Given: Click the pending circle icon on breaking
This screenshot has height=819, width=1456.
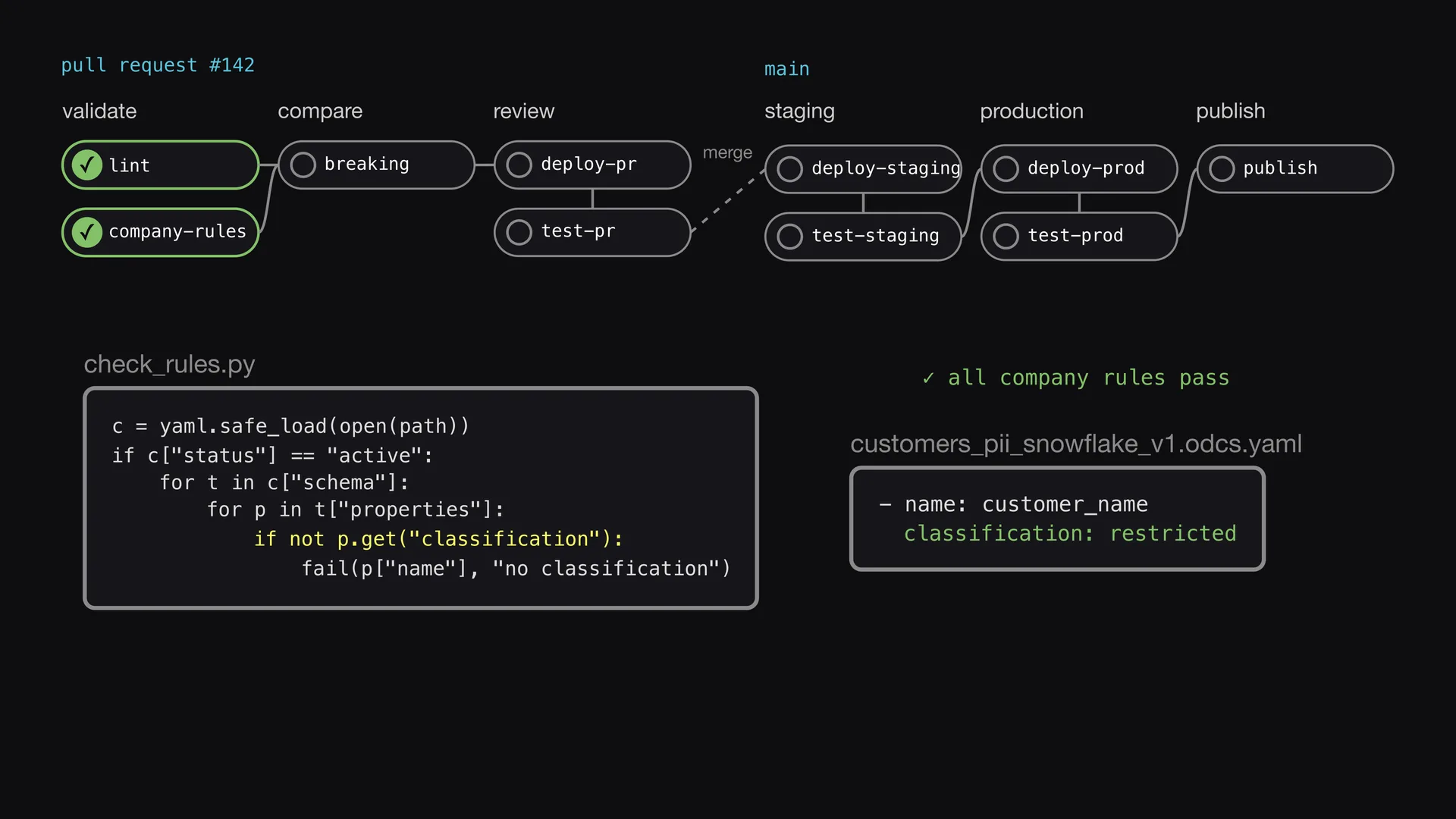Looking at the screenshot, I should [x=303, y=165].
